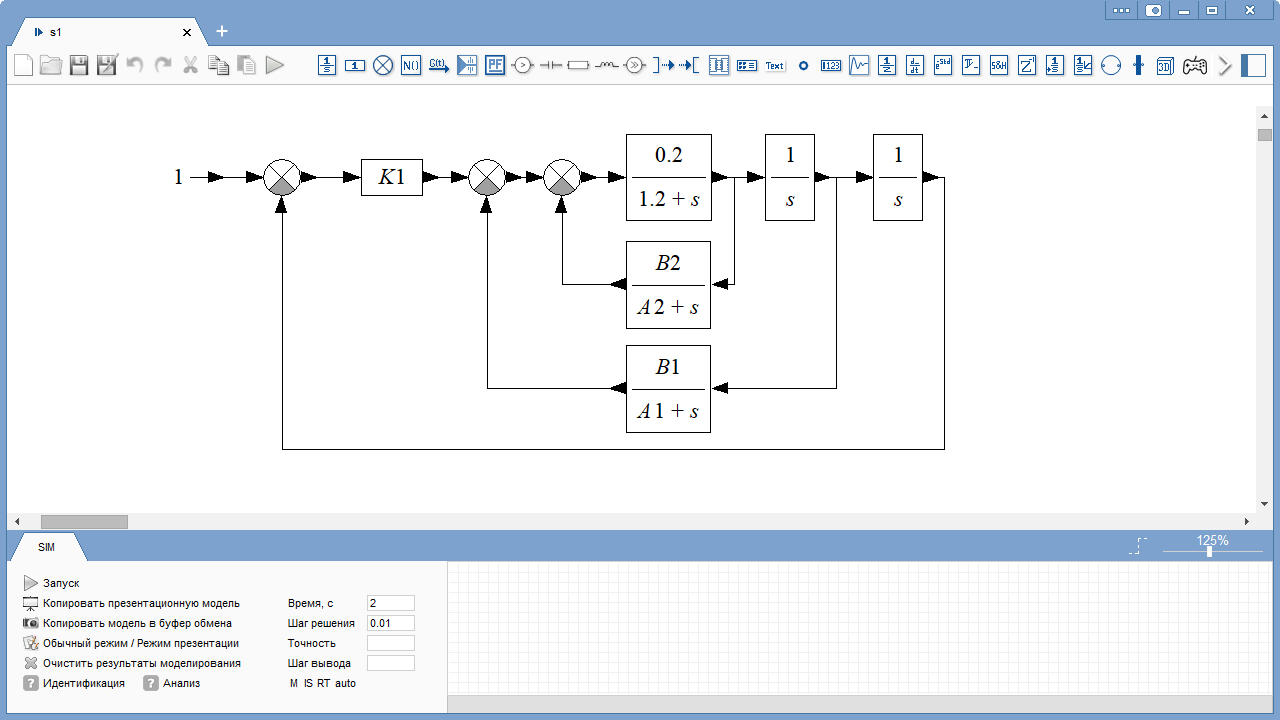Cut the selection with scissors icon

190,66
